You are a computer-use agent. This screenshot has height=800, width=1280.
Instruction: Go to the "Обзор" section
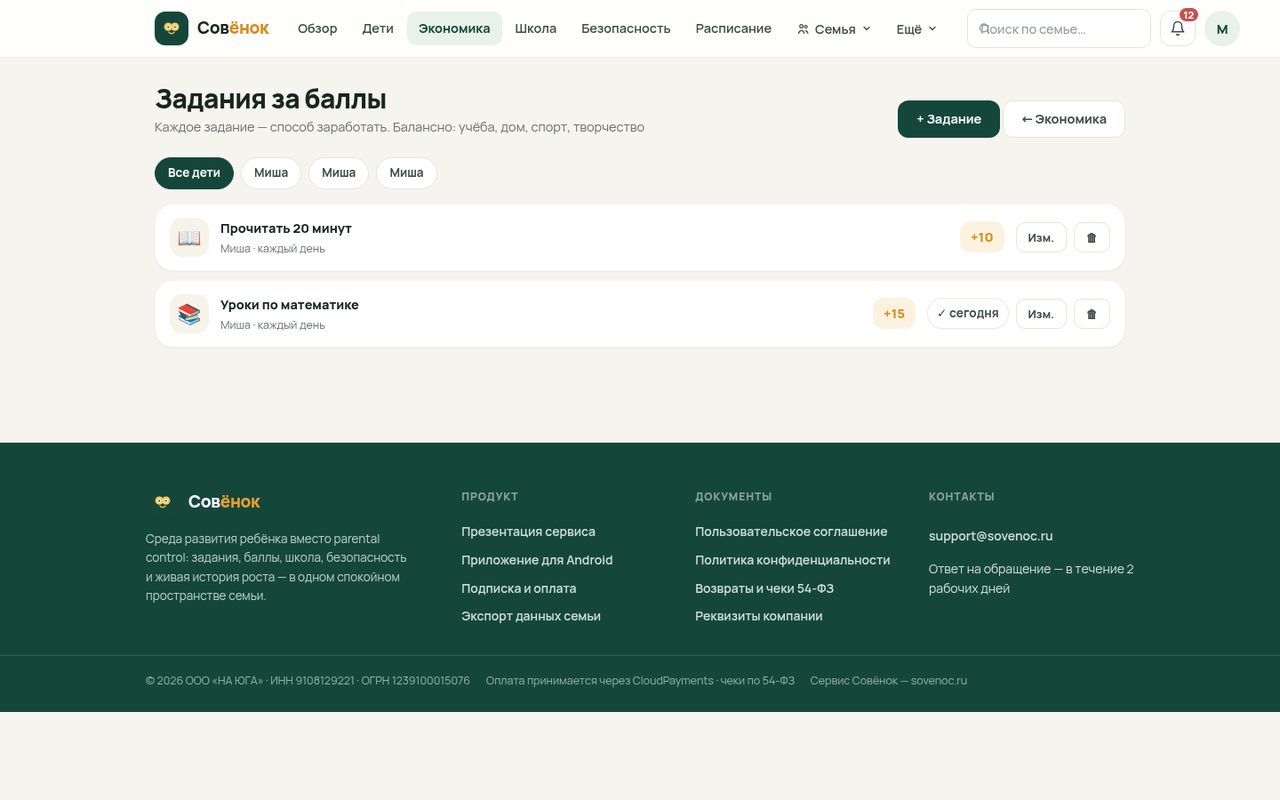tap(317, 29)
